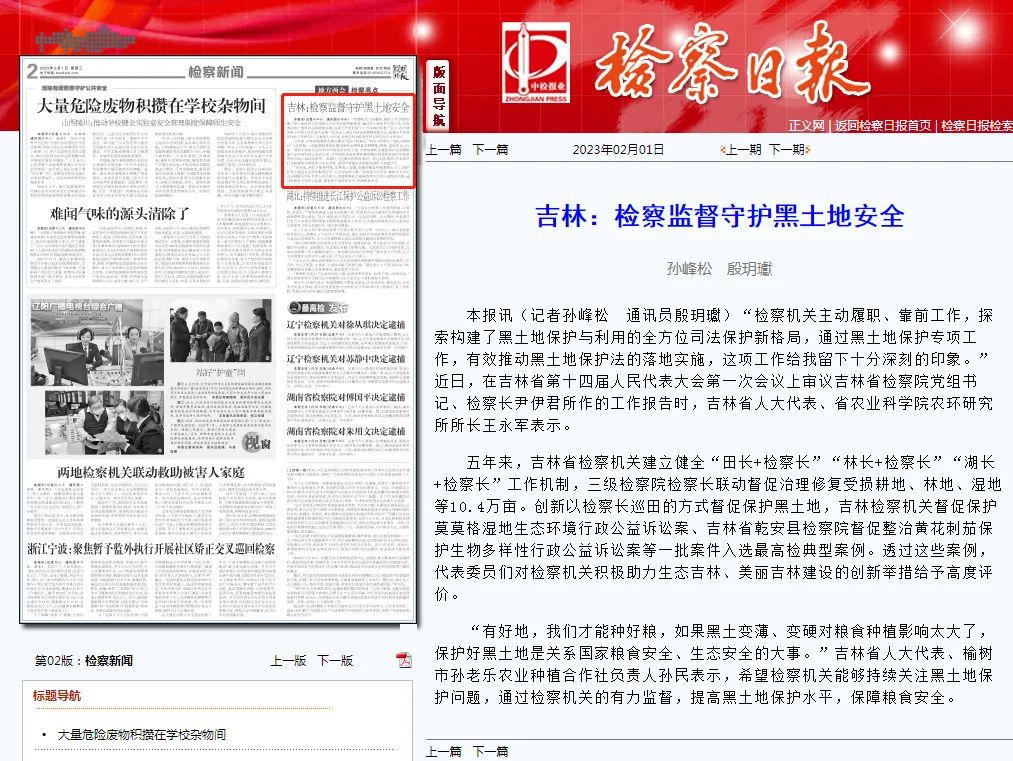Open the 版面导航 page navigation tab
Image resolution: width=1013 pixels, height=761 pixels.
click(439, 97)
